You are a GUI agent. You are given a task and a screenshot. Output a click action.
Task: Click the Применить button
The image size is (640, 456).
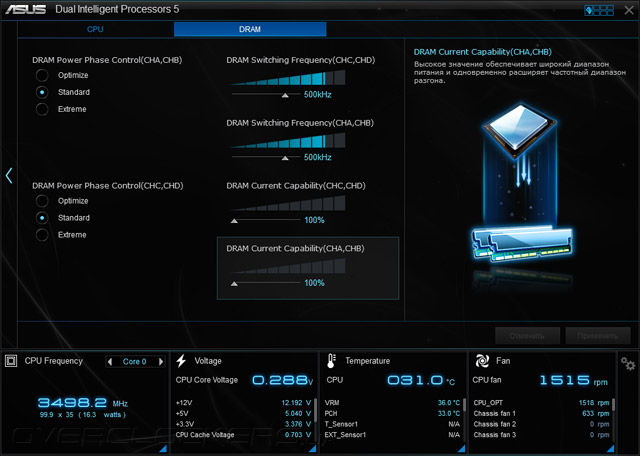(598, 336)
